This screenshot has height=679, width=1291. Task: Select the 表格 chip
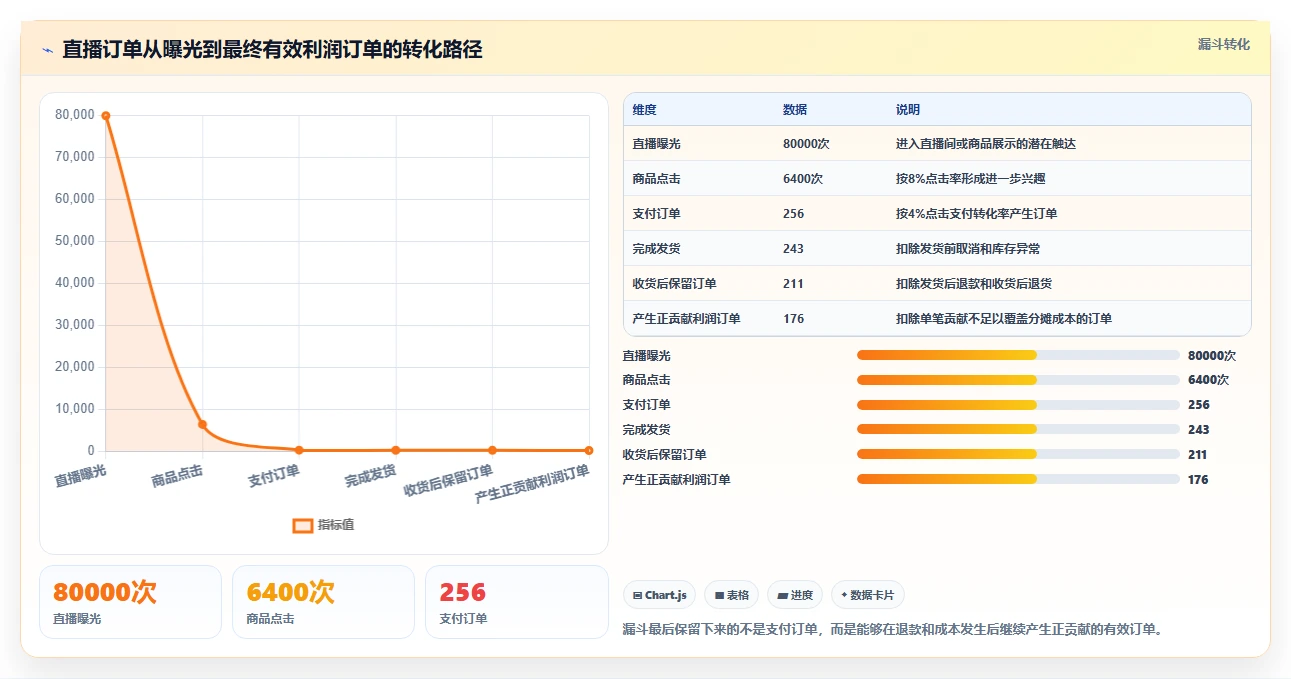coord(732,595)
